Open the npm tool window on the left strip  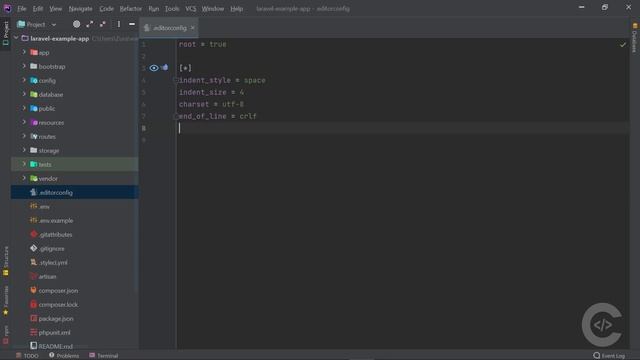[x=6, y=335]
